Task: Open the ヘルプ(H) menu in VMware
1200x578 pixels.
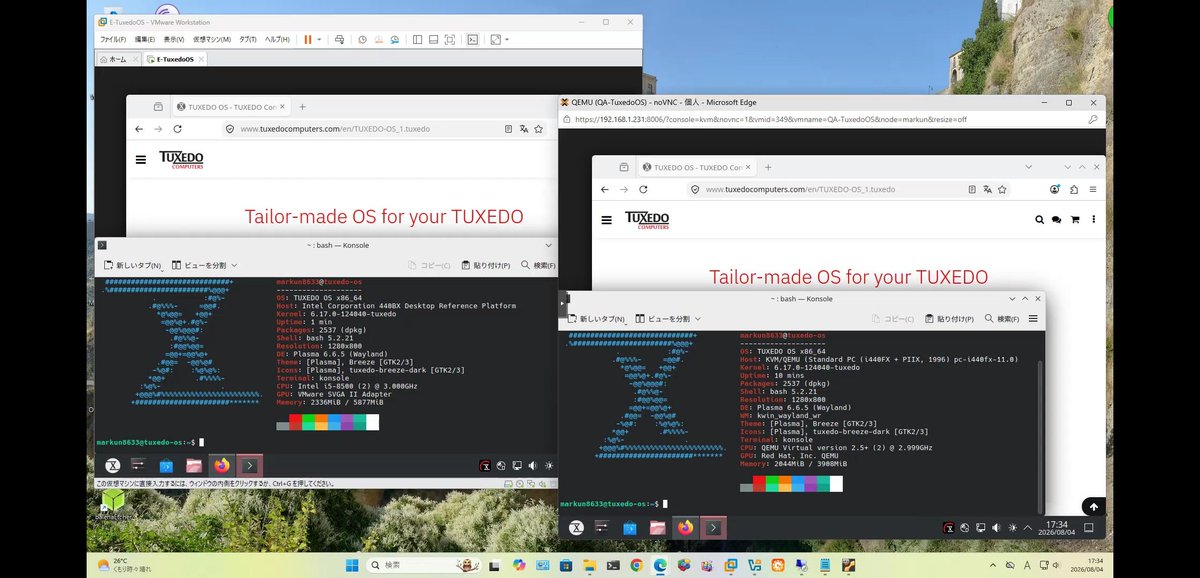Action: coord(277,39)
